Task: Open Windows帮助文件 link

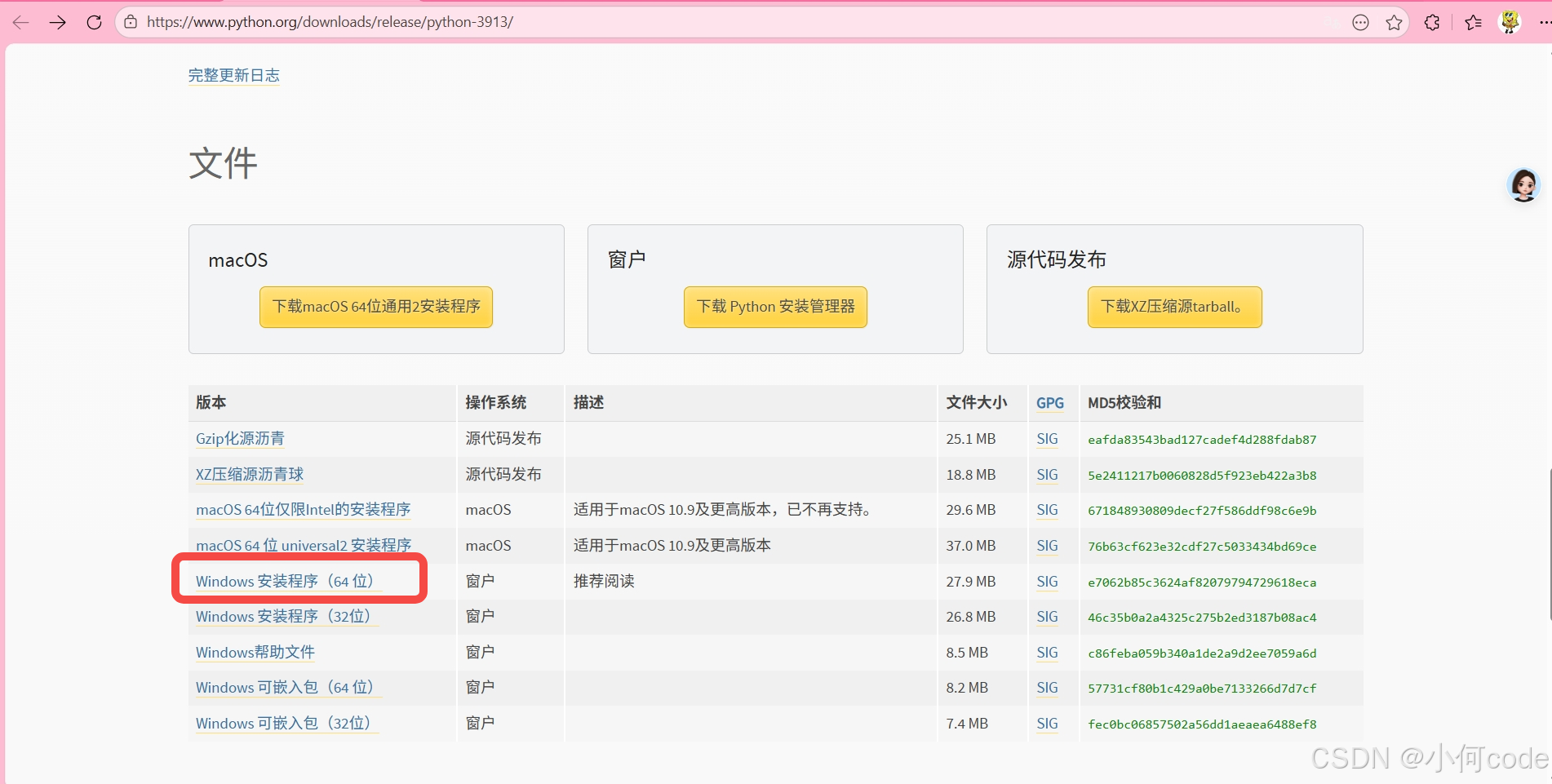Action: 255,653
